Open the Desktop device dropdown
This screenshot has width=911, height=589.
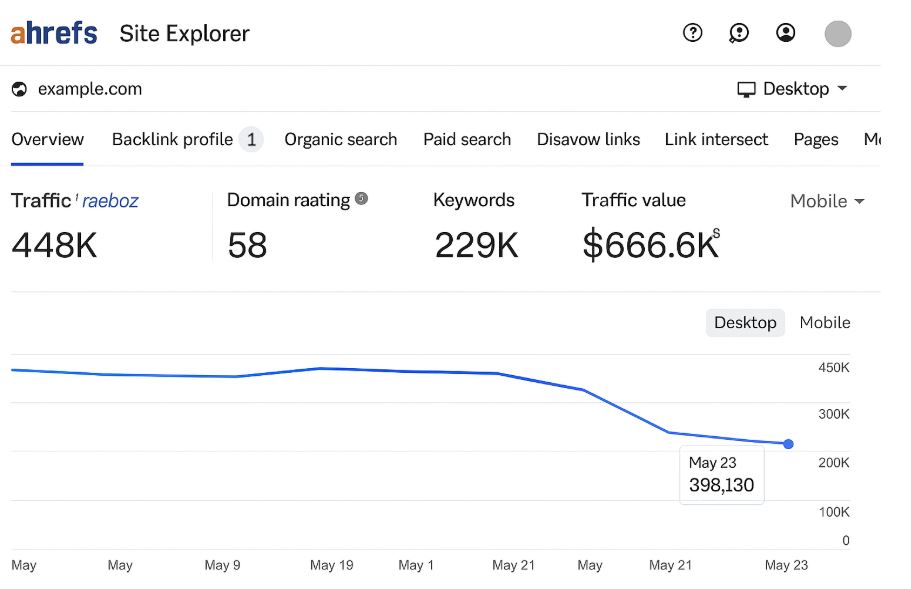tap(792, 89)
